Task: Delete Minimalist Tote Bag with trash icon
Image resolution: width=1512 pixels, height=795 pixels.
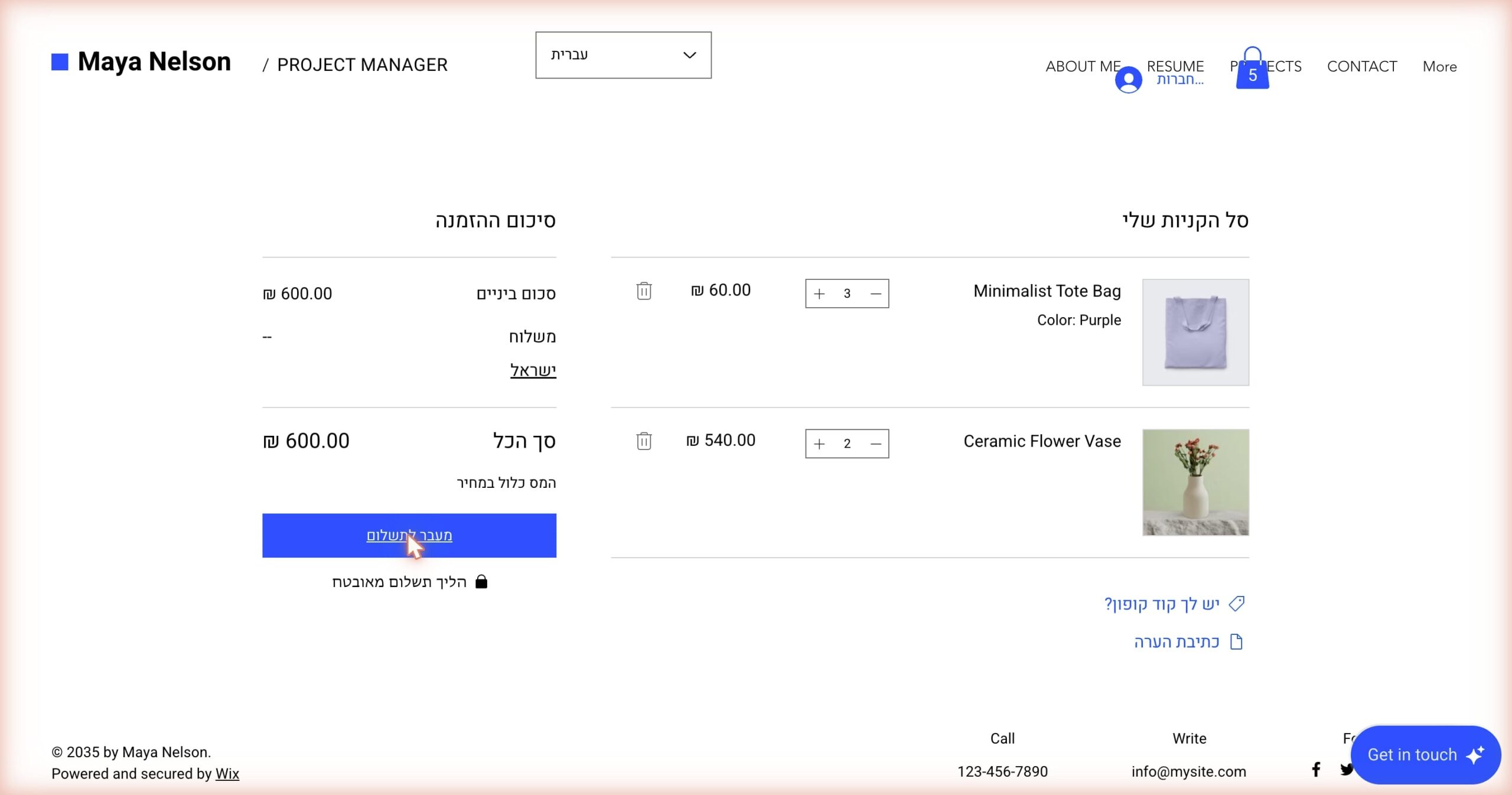Action: 644,291
